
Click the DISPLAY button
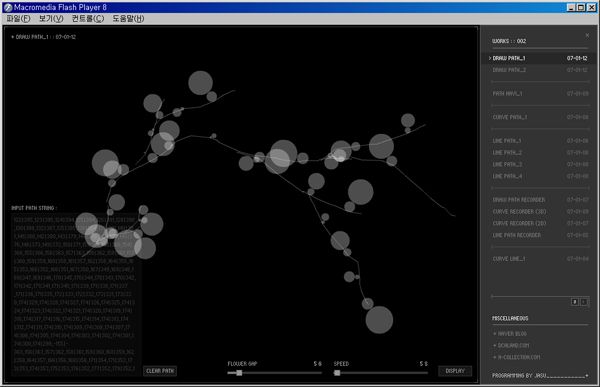pyautogui.click(x=455, y=371)
